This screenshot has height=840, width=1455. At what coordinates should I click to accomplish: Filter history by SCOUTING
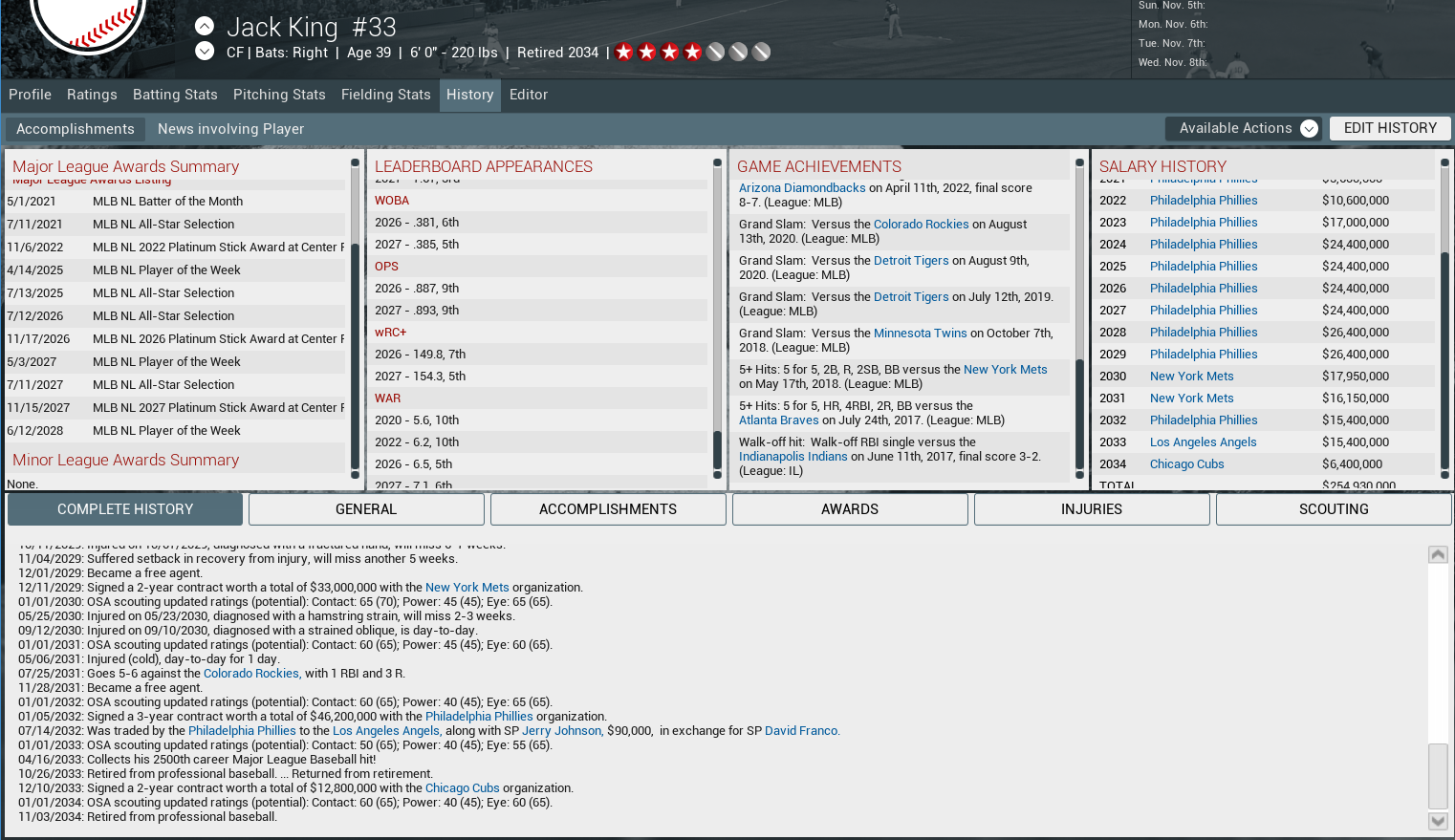[1334, 509]
